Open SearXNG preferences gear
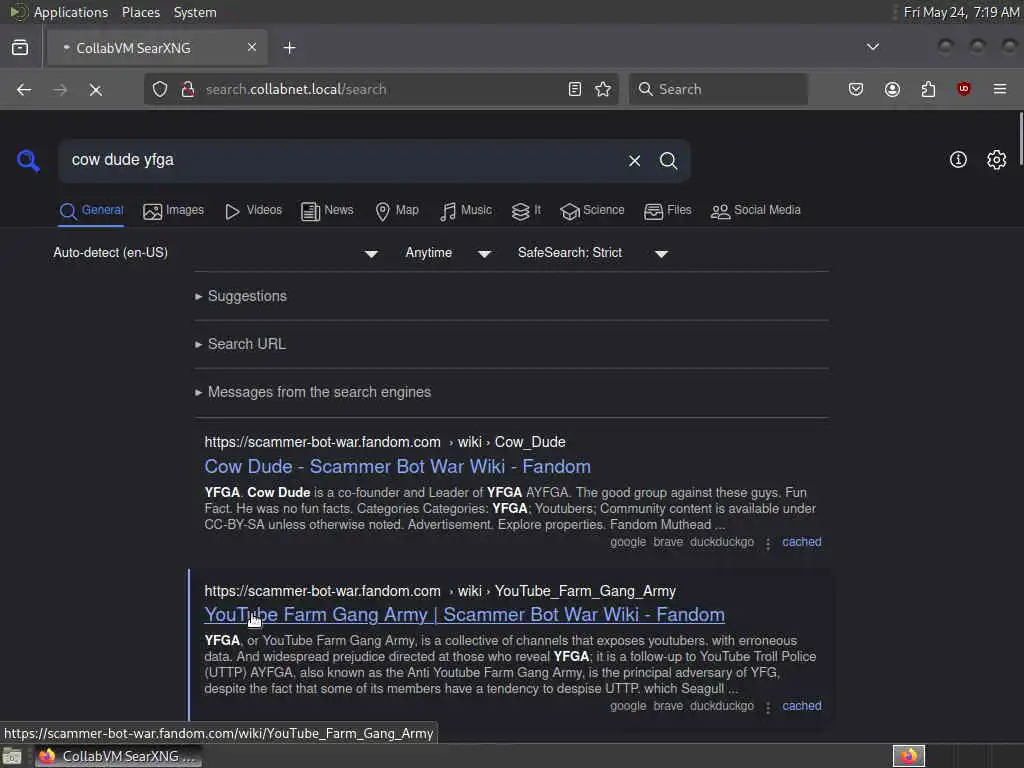Image resolution: width=1024 pixels, height=768 pixels. (996, 160)
